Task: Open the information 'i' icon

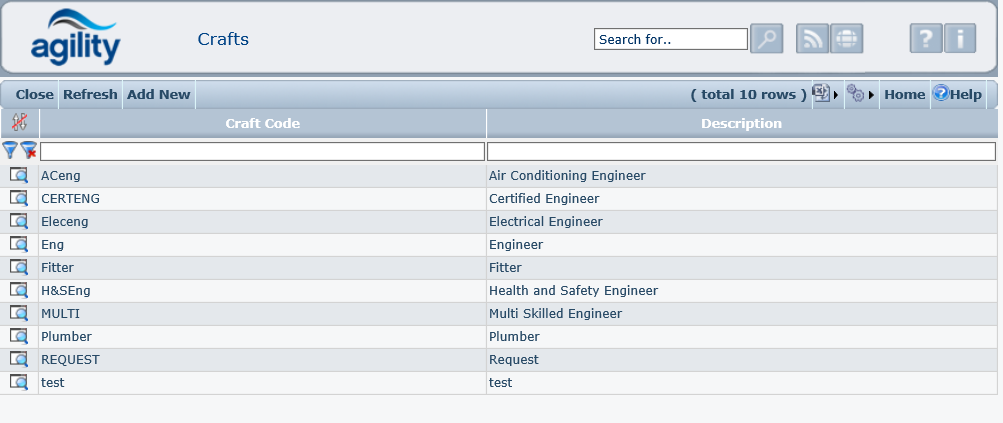Action: pyautogui.click(x=960, y=39)
